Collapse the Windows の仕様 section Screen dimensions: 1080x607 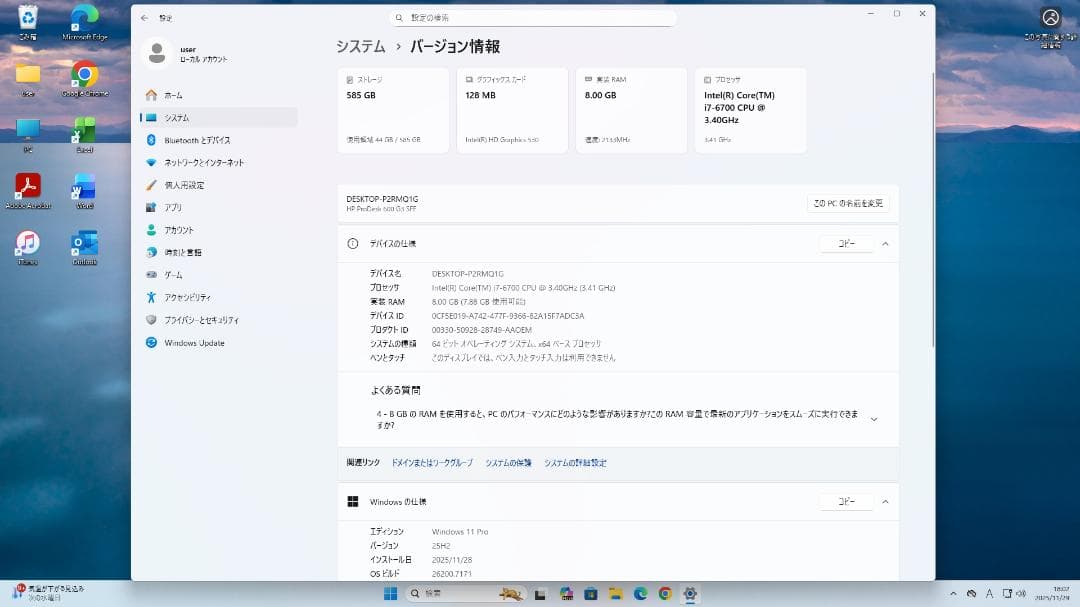(x=884, y=502)
